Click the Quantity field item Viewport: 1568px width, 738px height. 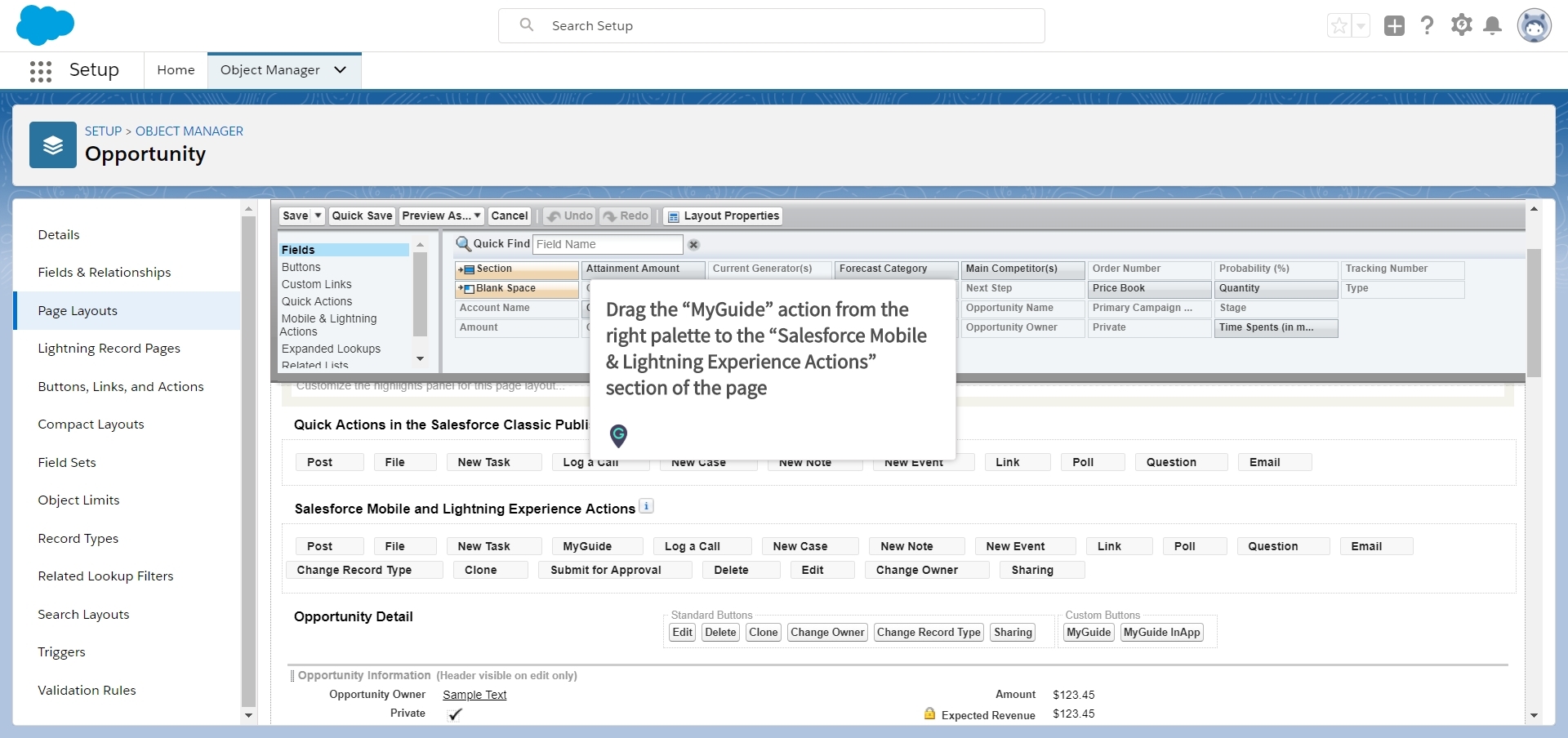[1276, 288]
